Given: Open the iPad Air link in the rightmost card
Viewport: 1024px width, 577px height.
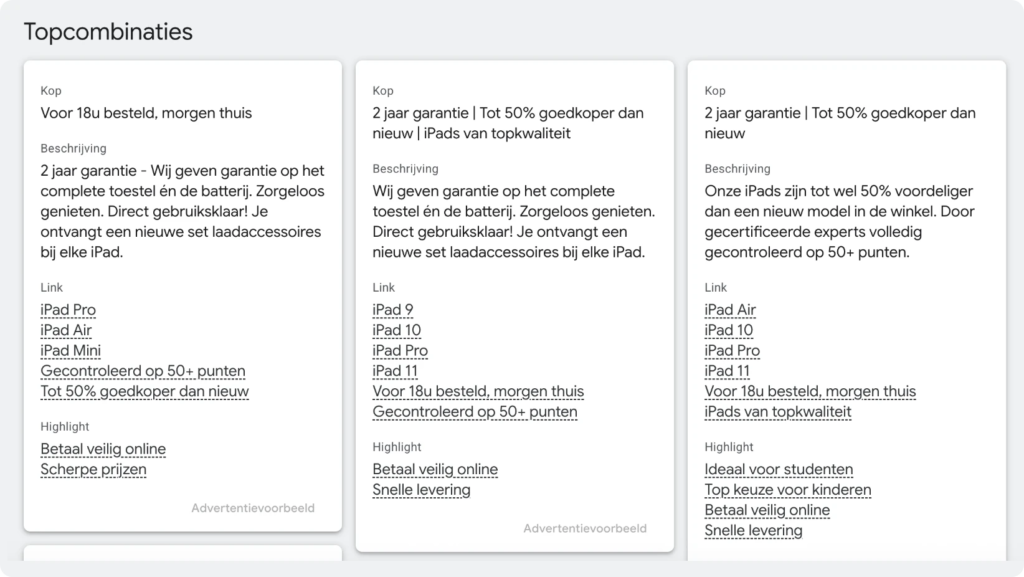Looking at the screenshot, I should pyautogui.click(x=730, y=310).
